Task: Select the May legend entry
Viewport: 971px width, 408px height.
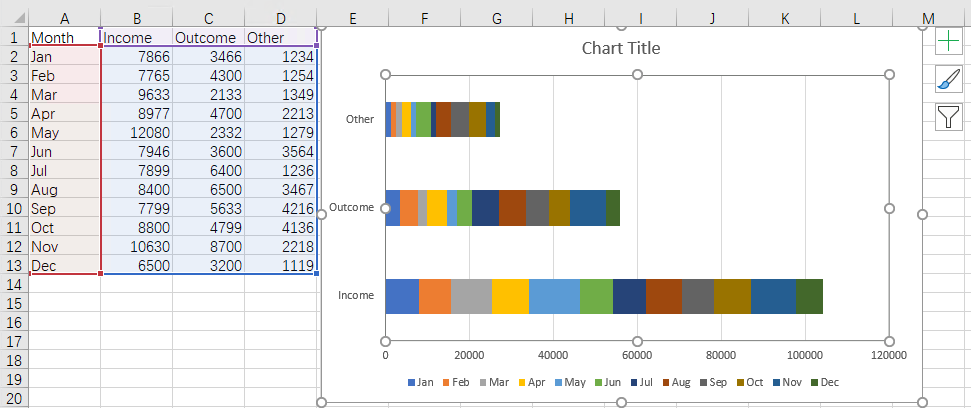Action: pos(570,383)
